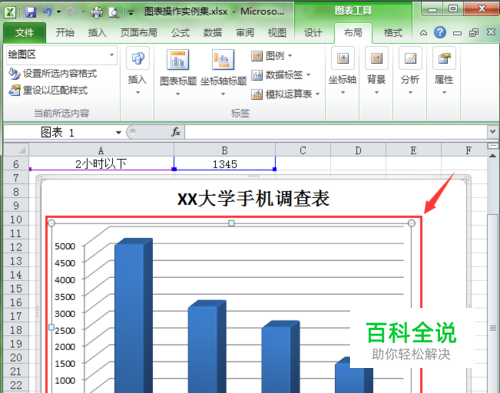The width and height of the screenshot is (500, 393).
Task: Select column B header
Action: coord(225,150)
